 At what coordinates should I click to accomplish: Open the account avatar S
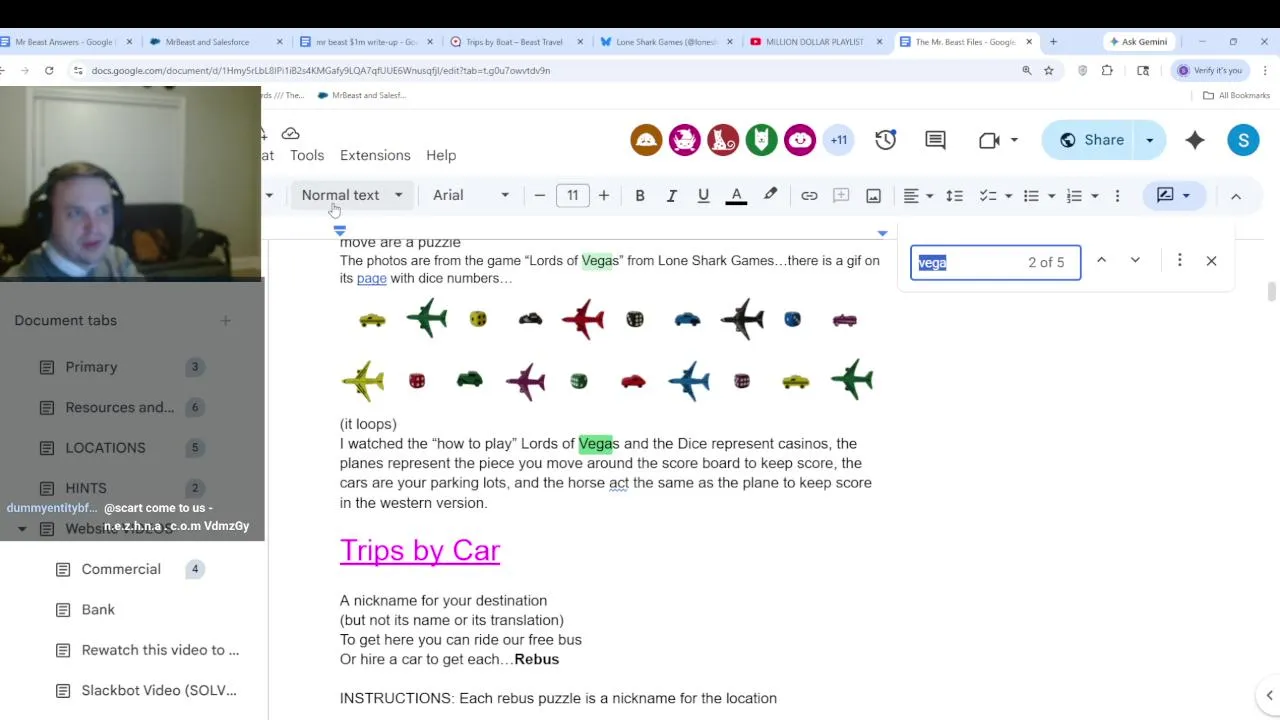point(1243,140)
